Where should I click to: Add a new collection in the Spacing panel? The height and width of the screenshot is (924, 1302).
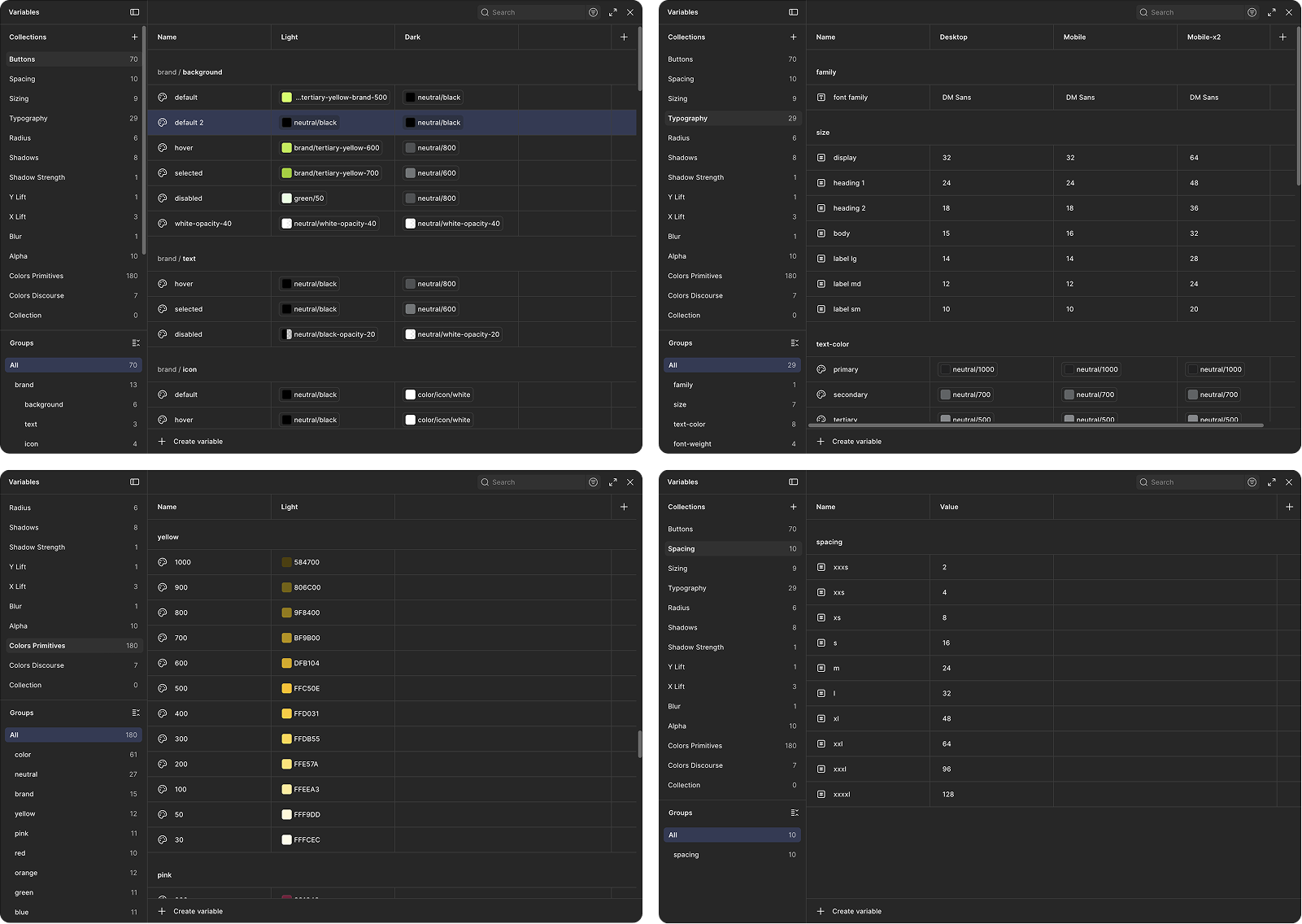tap(793, 507)
